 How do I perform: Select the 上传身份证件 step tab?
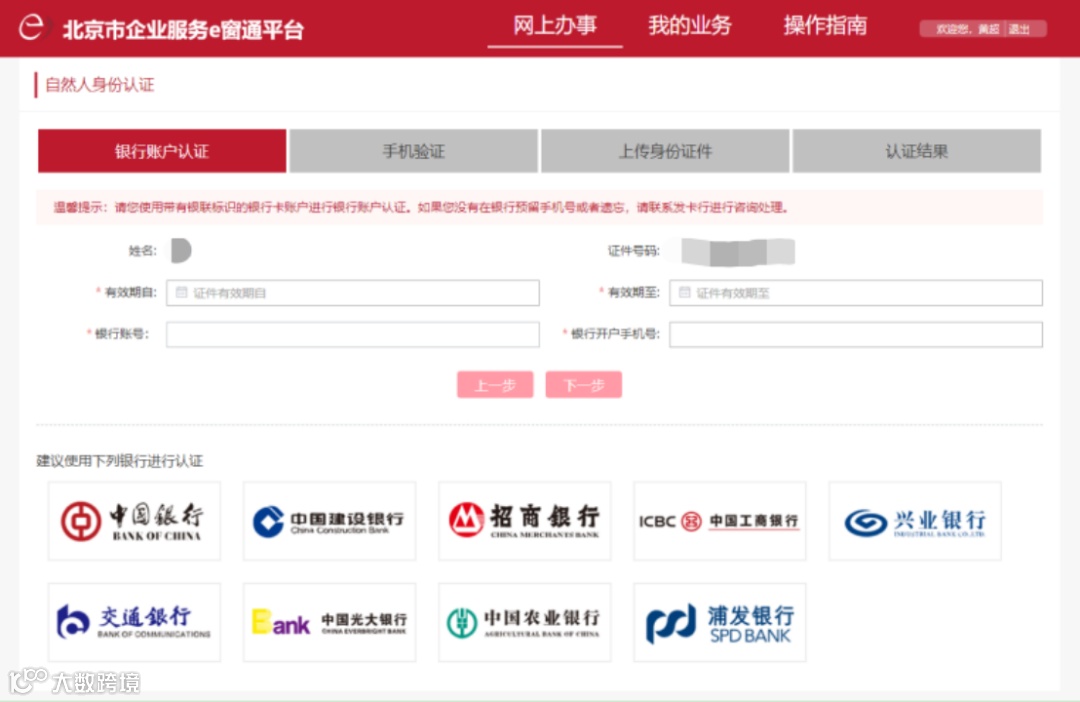tap(665, 151)
